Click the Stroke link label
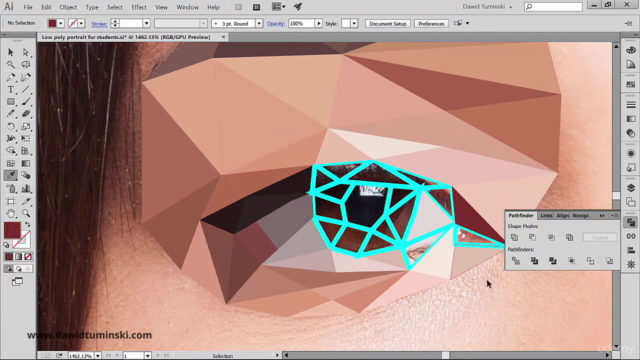This screenshot has width=640, height=360. (x=99, y=24)
